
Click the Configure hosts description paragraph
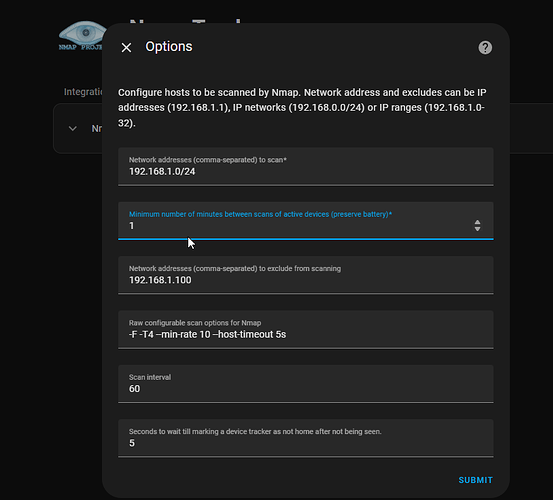(303, 108)
